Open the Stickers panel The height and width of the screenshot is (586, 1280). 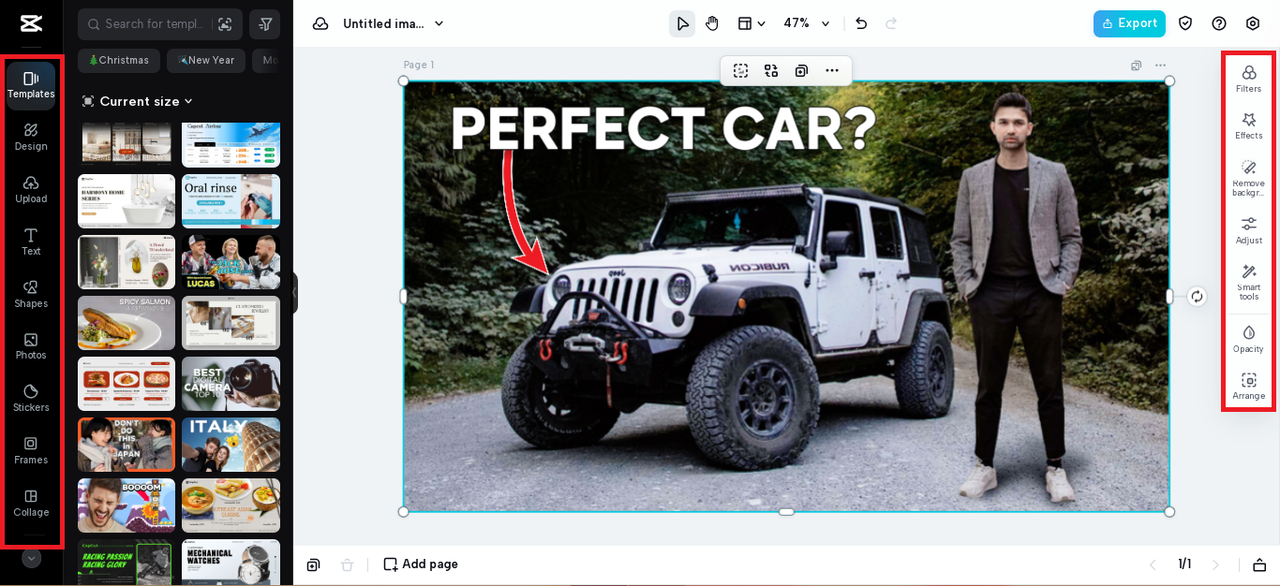(31, 398)
